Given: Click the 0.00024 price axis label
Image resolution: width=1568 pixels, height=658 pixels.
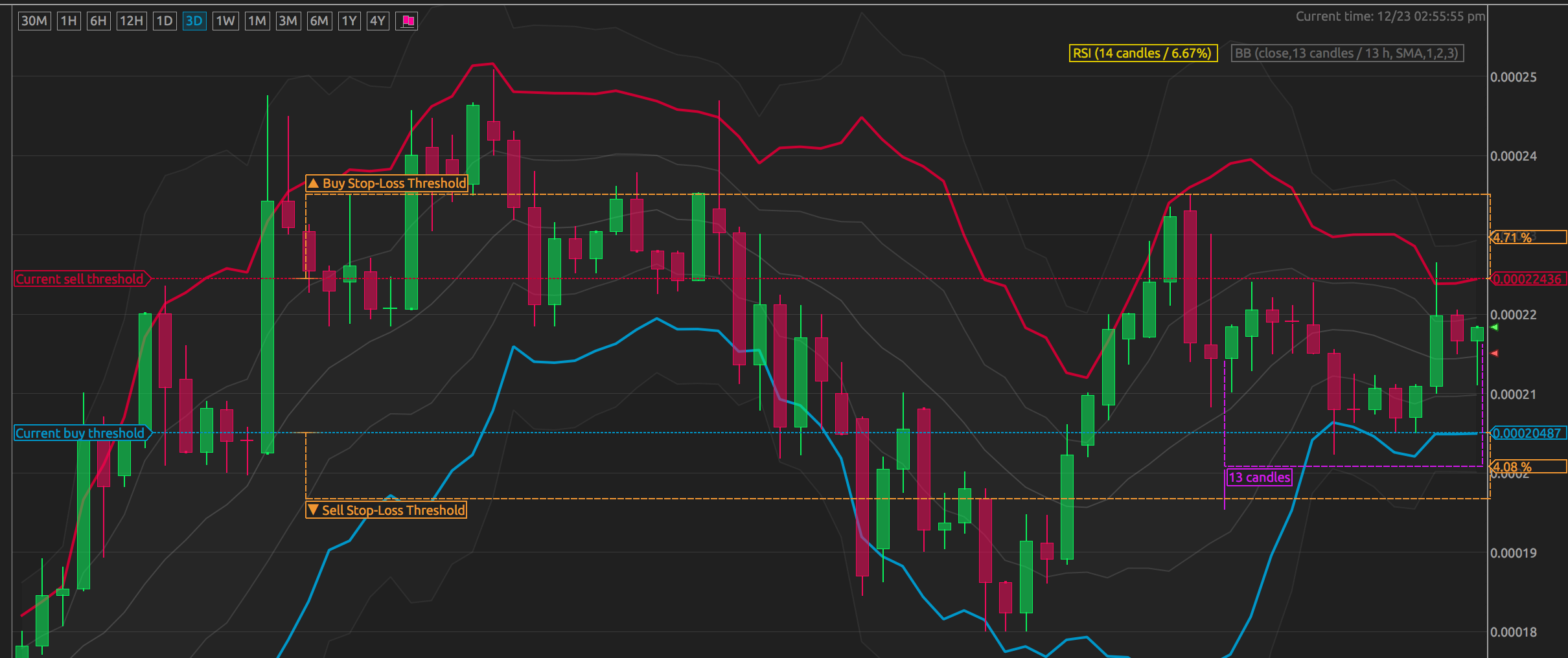Looking at the screenshot, I should (1514, 156).
